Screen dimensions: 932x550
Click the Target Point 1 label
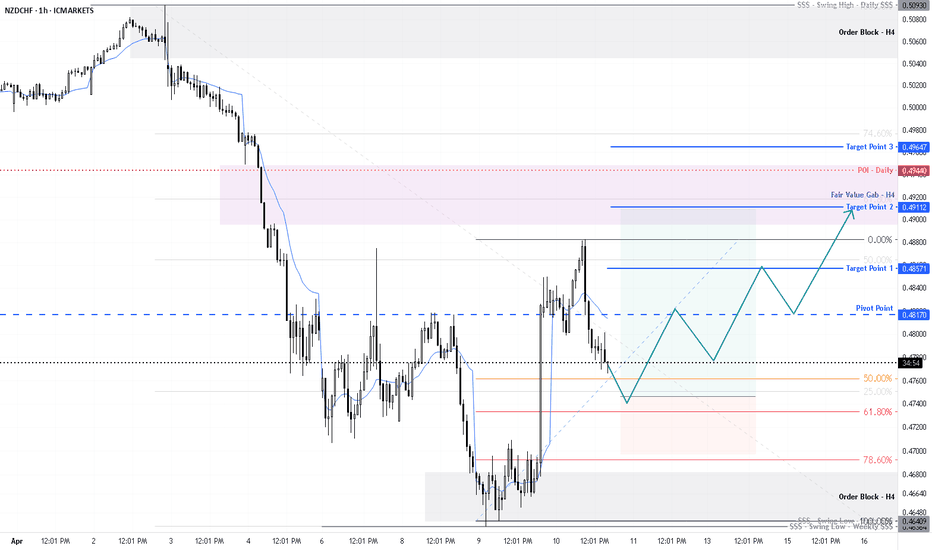(870, 268)
